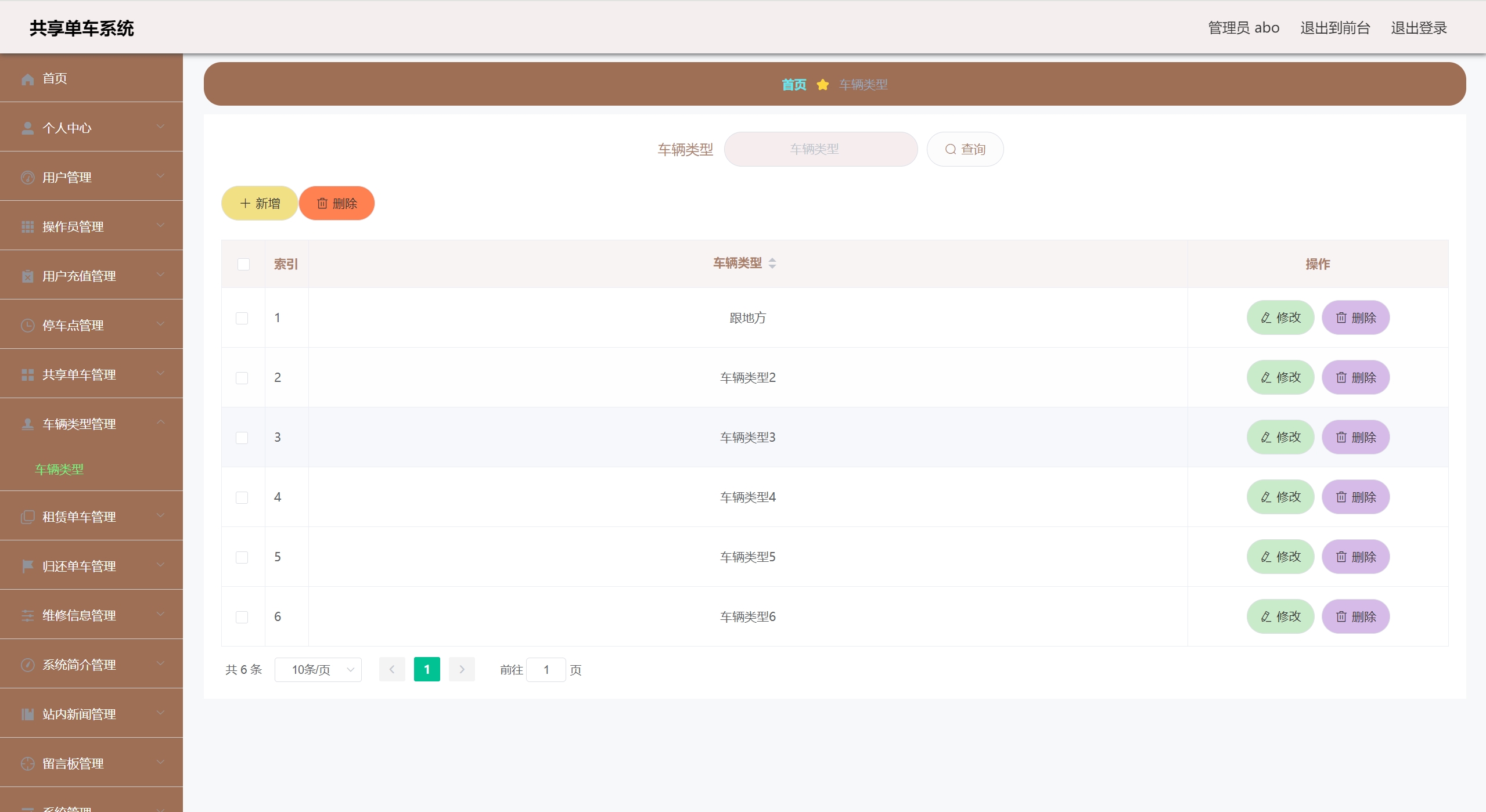The height and width of the screenshot is (812, 1486).
Task: Click the flag icon beside 归还单车管理
Action: (27, 566)
